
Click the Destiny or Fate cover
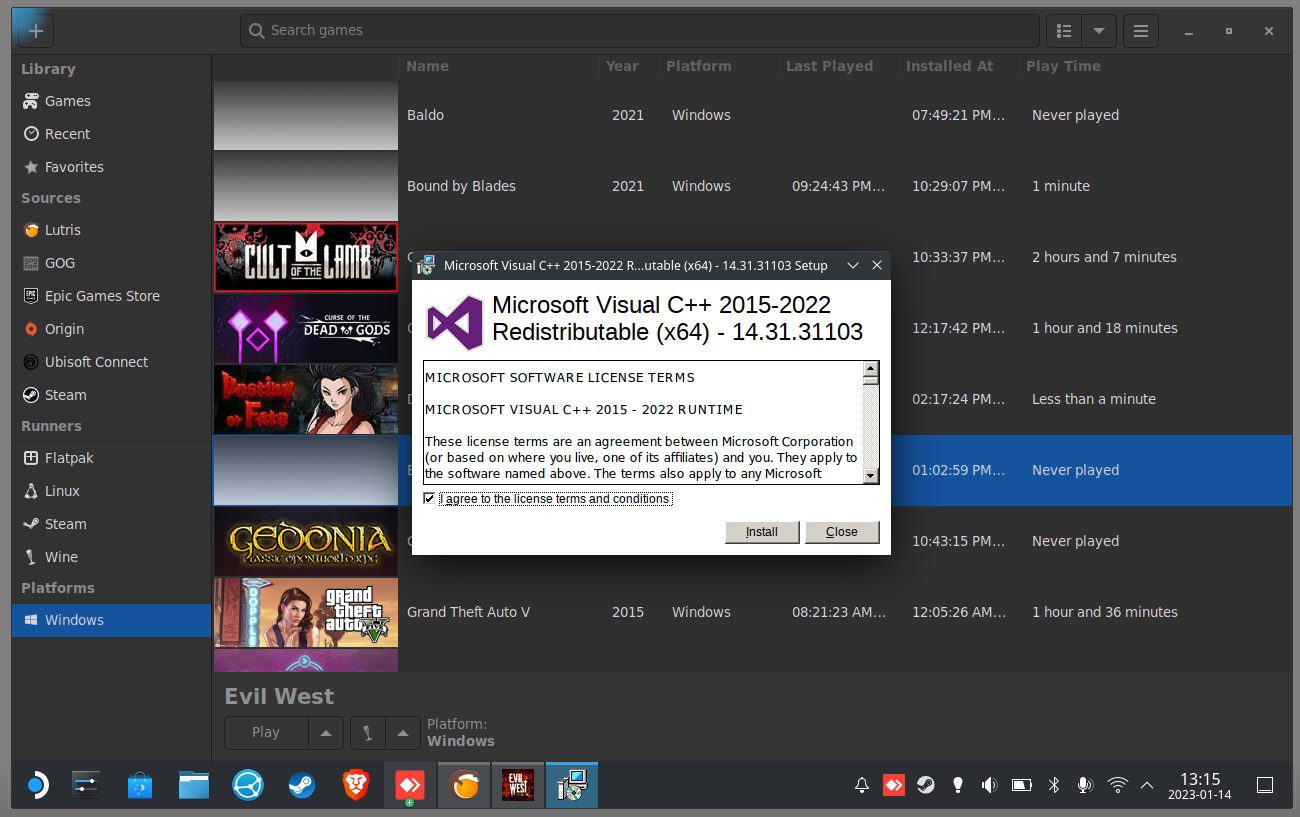tap(306, 399)
